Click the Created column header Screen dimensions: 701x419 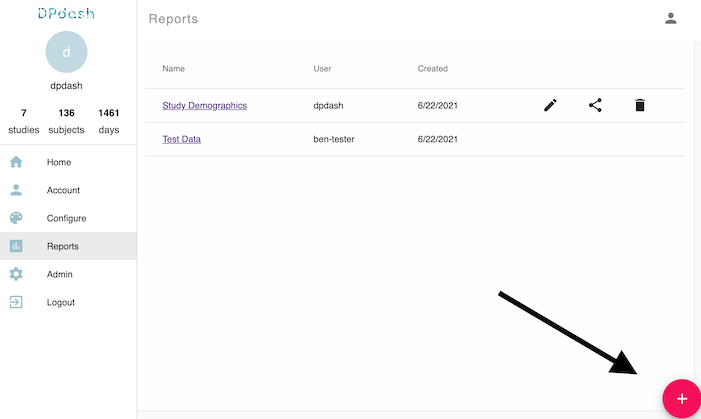point(432,68)
